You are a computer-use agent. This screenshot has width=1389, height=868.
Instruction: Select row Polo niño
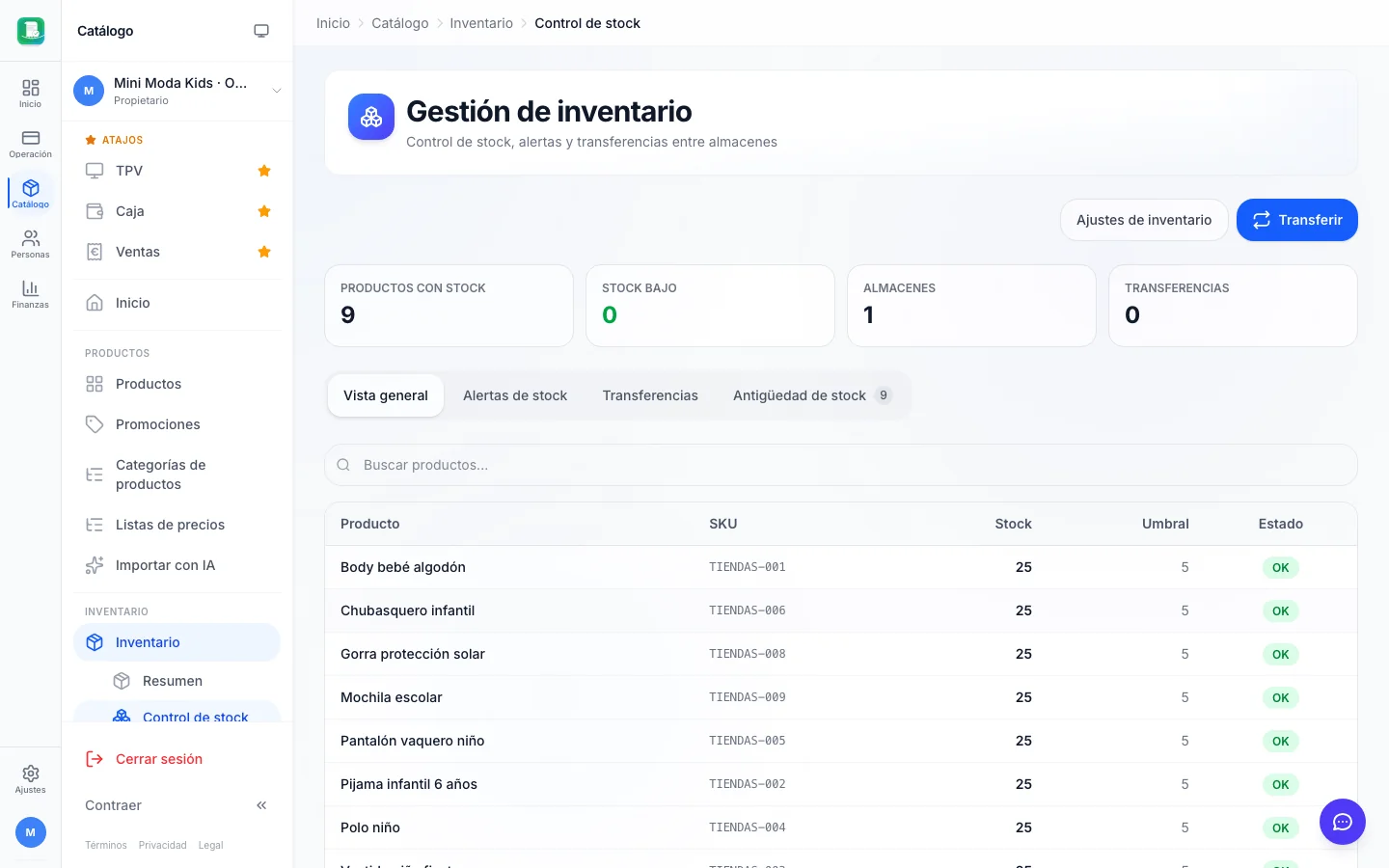(841, 827)
